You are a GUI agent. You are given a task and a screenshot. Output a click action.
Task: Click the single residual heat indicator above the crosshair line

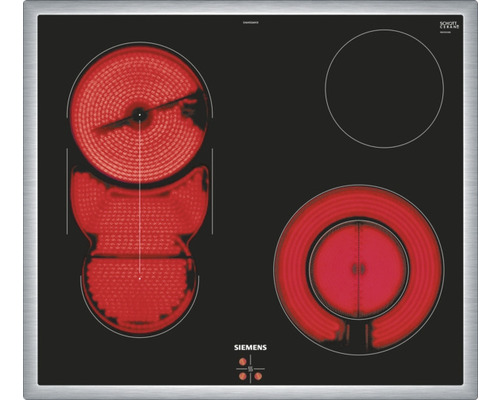(x=243, y=361)
